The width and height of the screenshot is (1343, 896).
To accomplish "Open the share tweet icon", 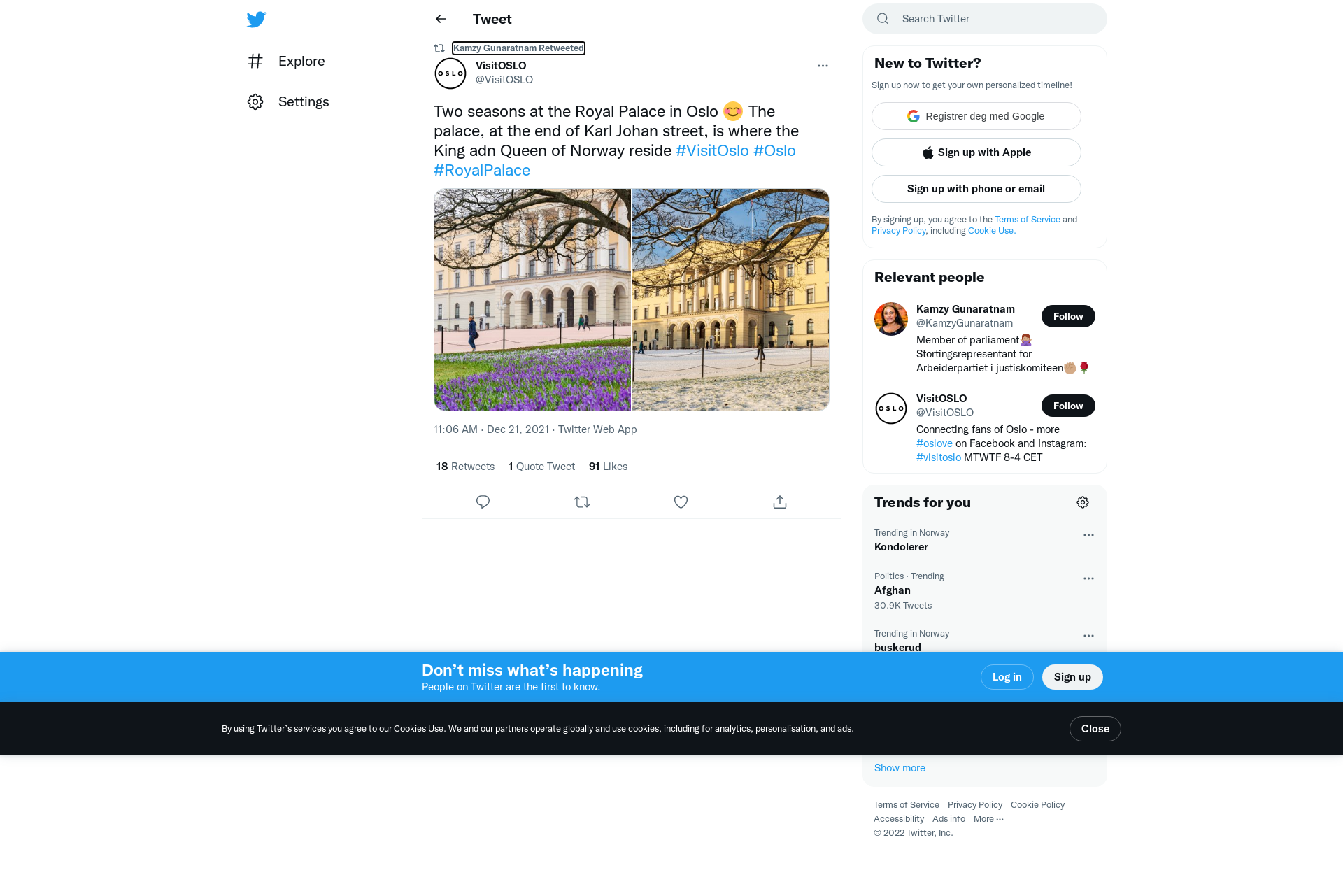I will (780, 502).
